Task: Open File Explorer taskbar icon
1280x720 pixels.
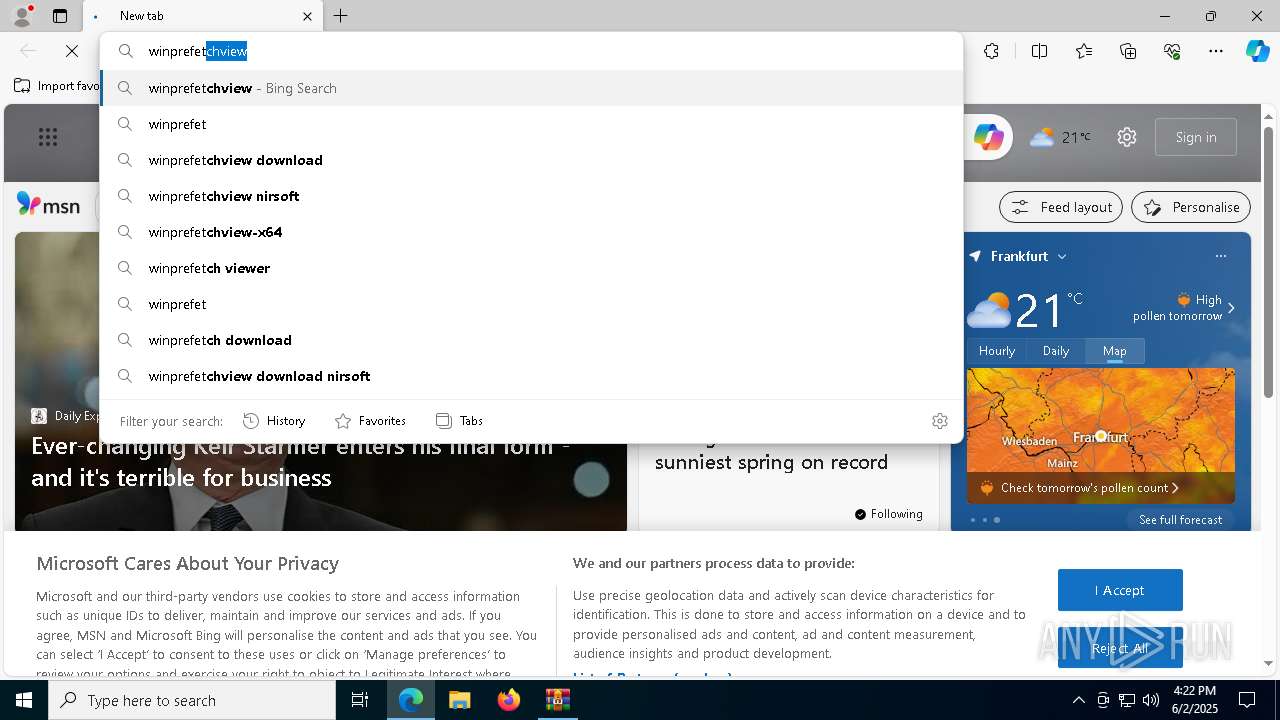Action: [x=459, y=700]
